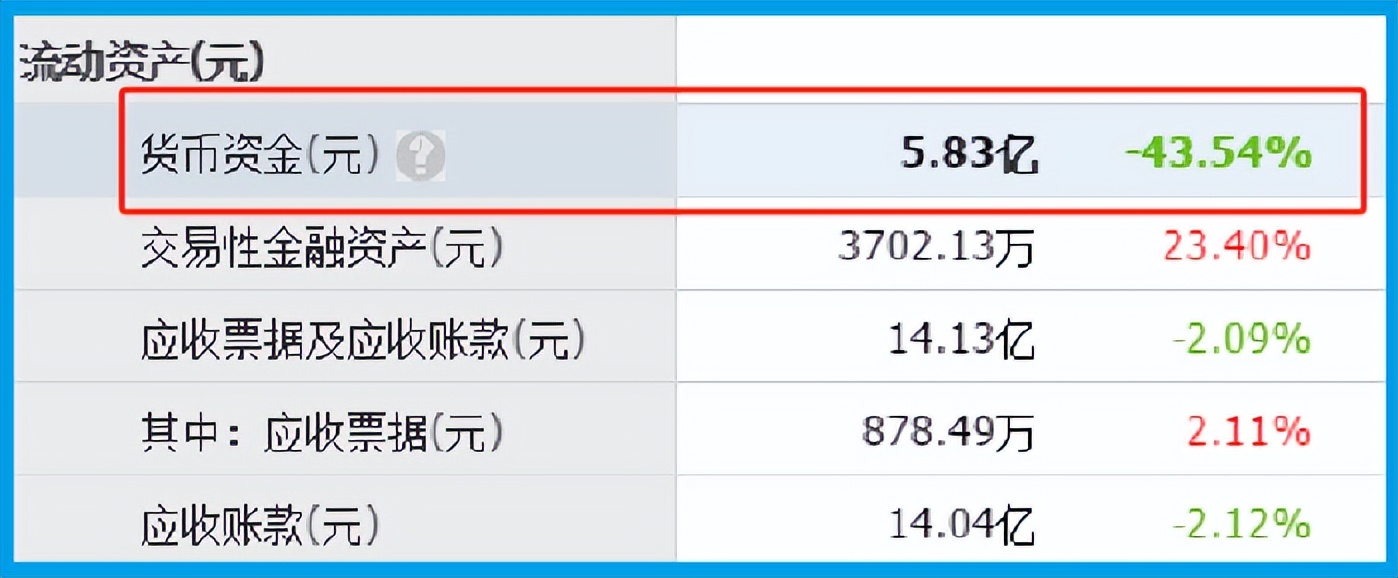The width and height of the screenshot is (1398, 578).
Task: Click the 23.40% red percentage
Action: point(1236,247)
